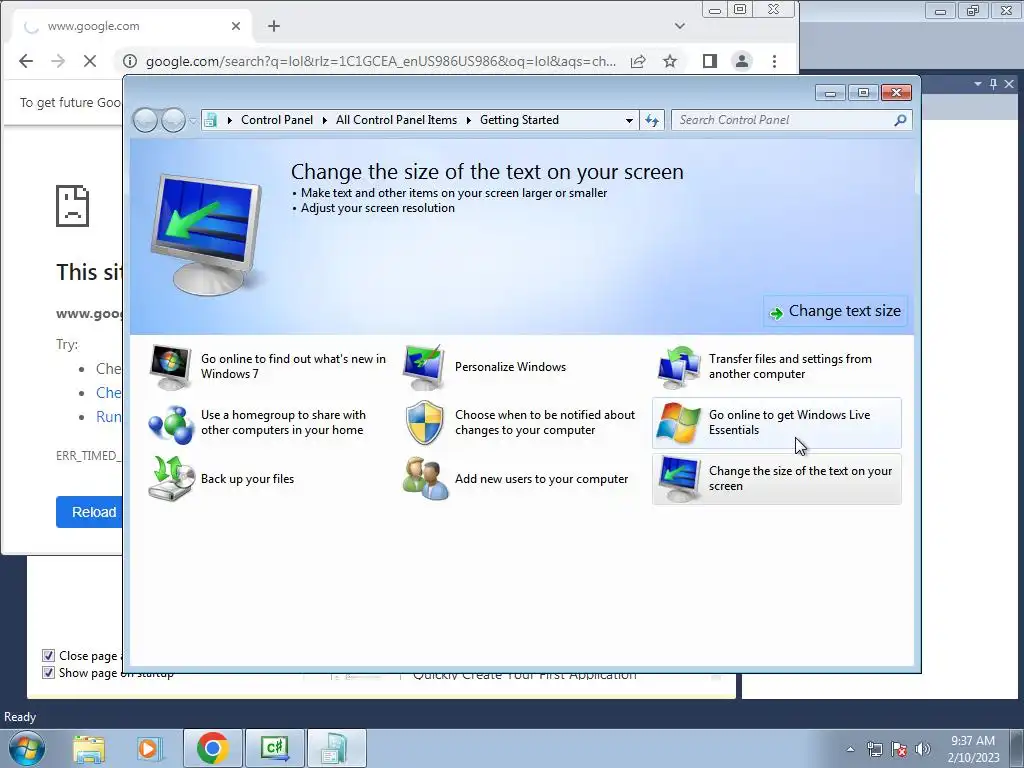Viewport: 1024px width, 768px height.
Task: Open the recent pages dropdown beside nav buttons
Action: coord(193,121)
